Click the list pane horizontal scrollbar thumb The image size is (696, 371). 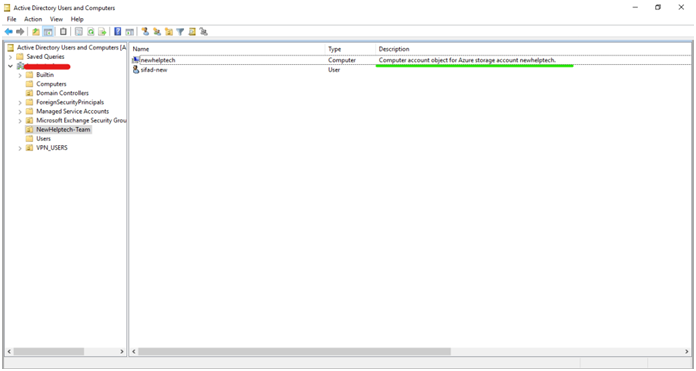tap(294, 351)
